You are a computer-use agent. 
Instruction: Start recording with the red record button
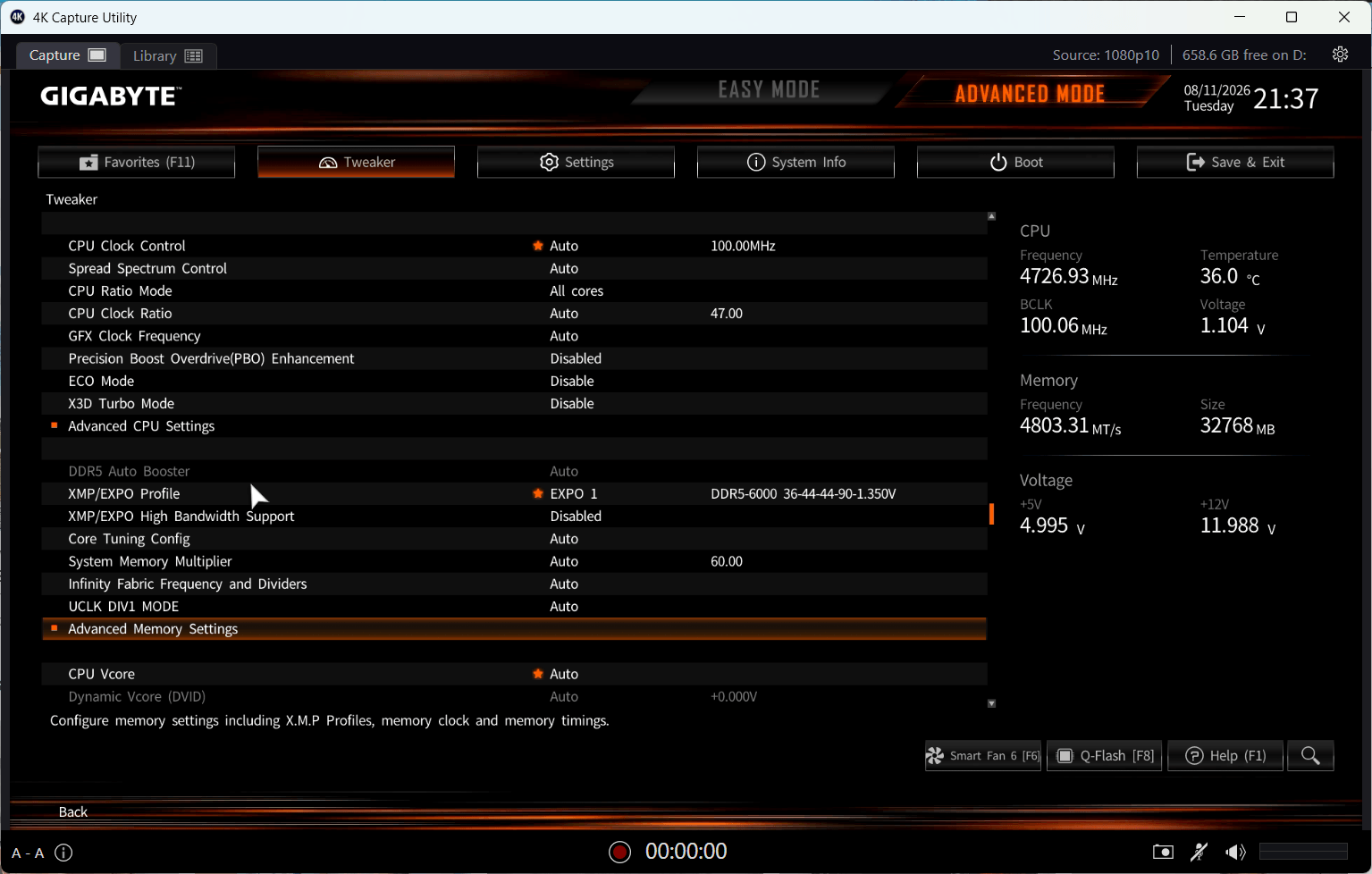tap(619, 852)
